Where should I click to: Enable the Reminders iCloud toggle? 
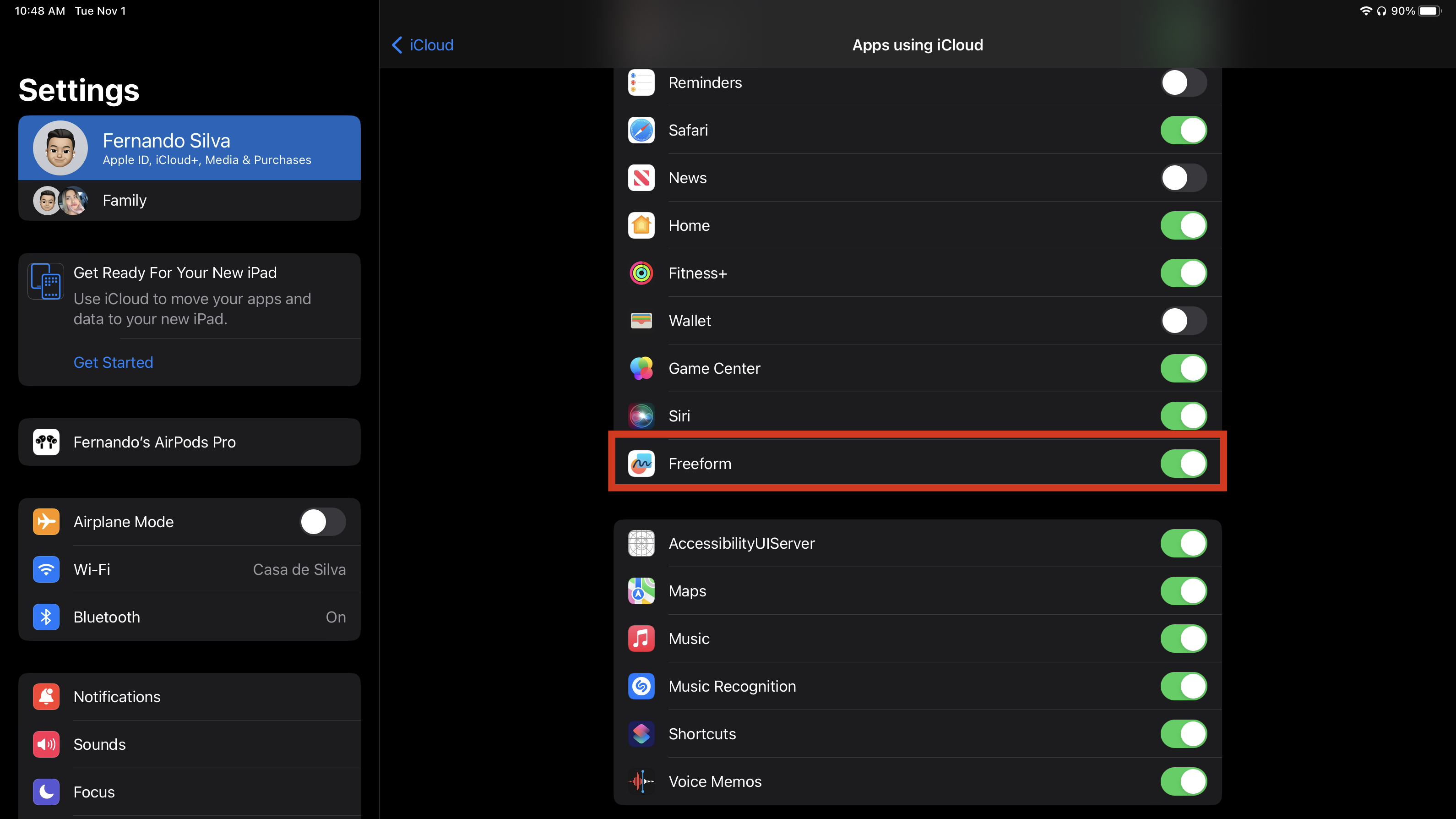coord(1183,82)
